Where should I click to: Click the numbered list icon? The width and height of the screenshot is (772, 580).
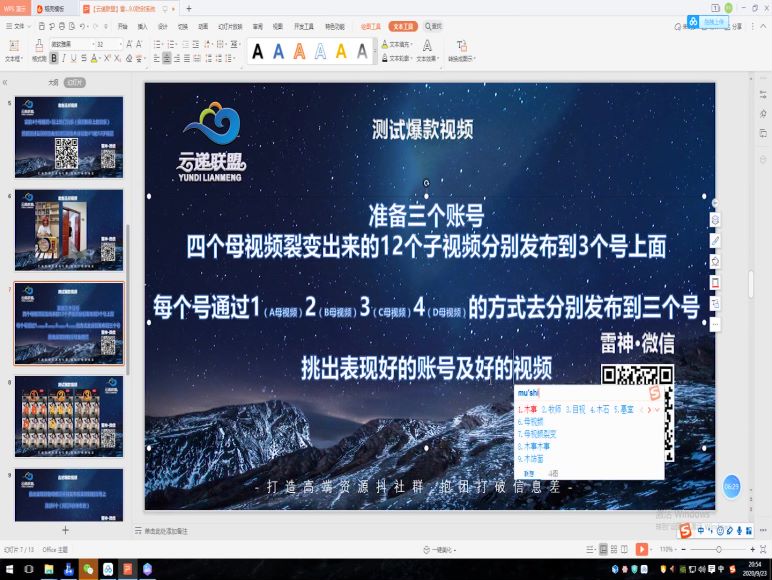pos(171,44)
